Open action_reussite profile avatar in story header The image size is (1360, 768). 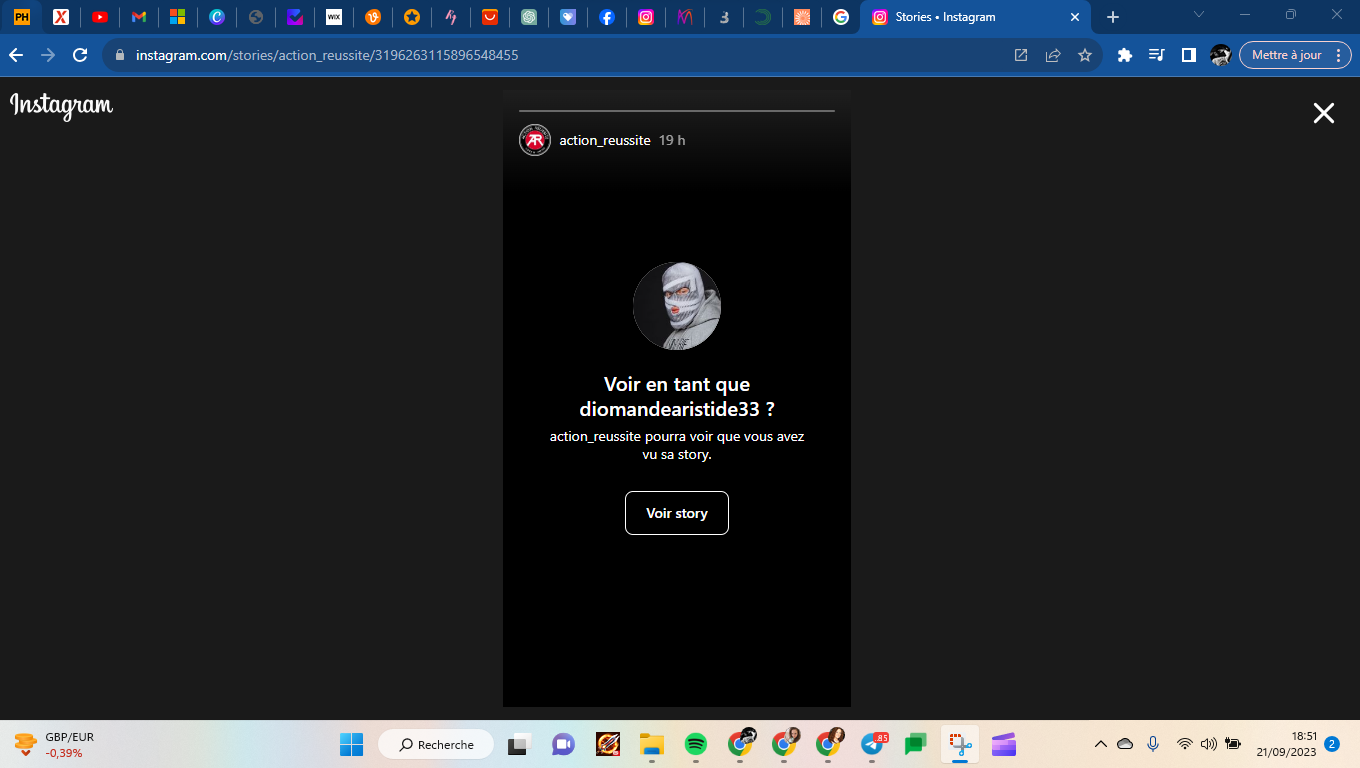pos(535,140)
